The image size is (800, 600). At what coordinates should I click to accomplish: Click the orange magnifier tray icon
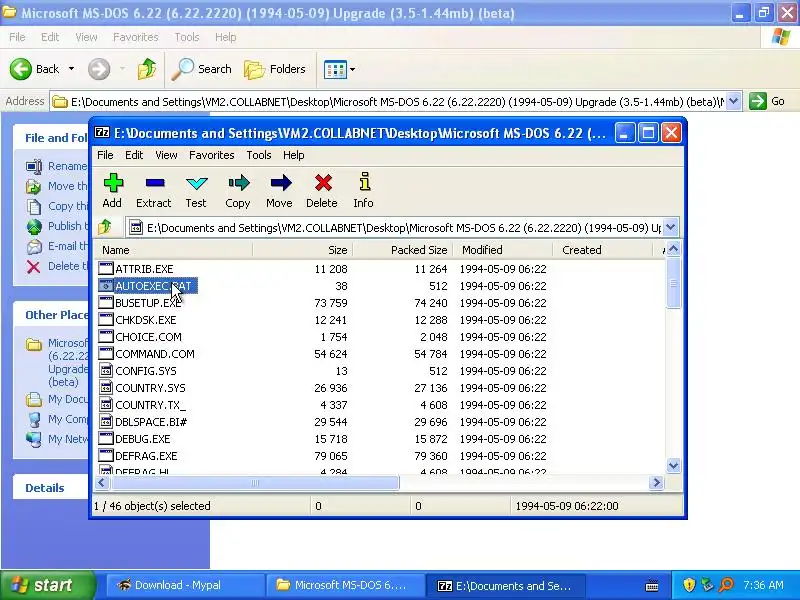[x=726, y=584]
